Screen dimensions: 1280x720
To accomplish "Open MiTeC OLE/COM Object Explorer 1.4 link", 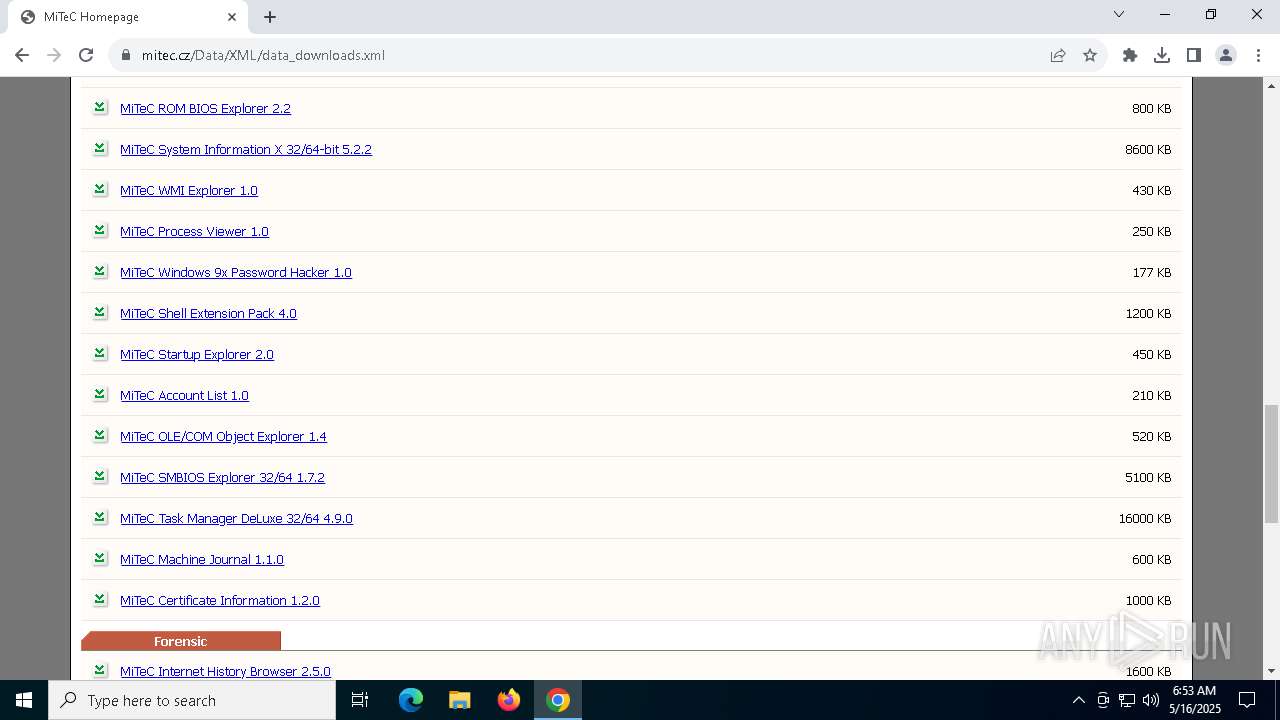I will (223, 436).
